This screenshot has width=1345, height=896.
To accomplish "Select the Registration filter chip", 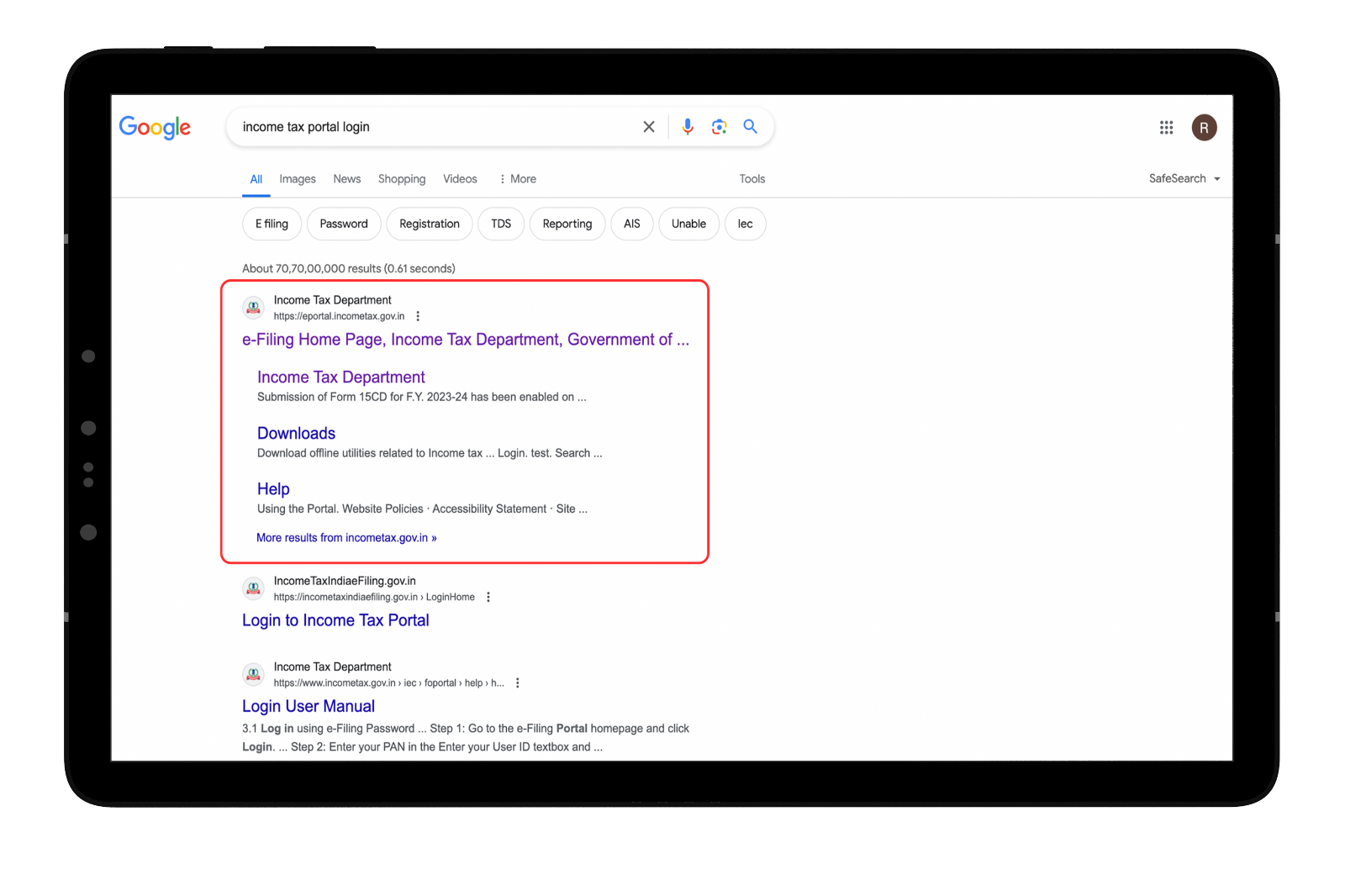I will click(430, 224).
